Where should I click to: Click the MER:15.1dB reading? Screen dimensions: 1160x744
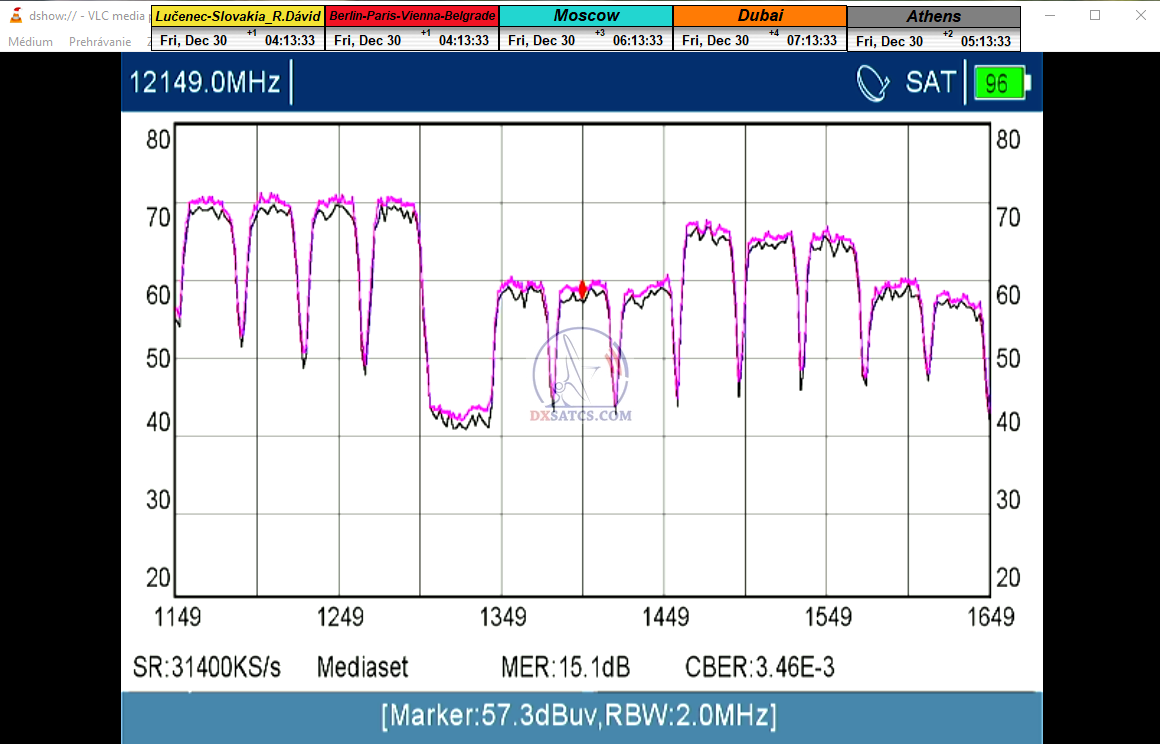click(x=565, y=667)
